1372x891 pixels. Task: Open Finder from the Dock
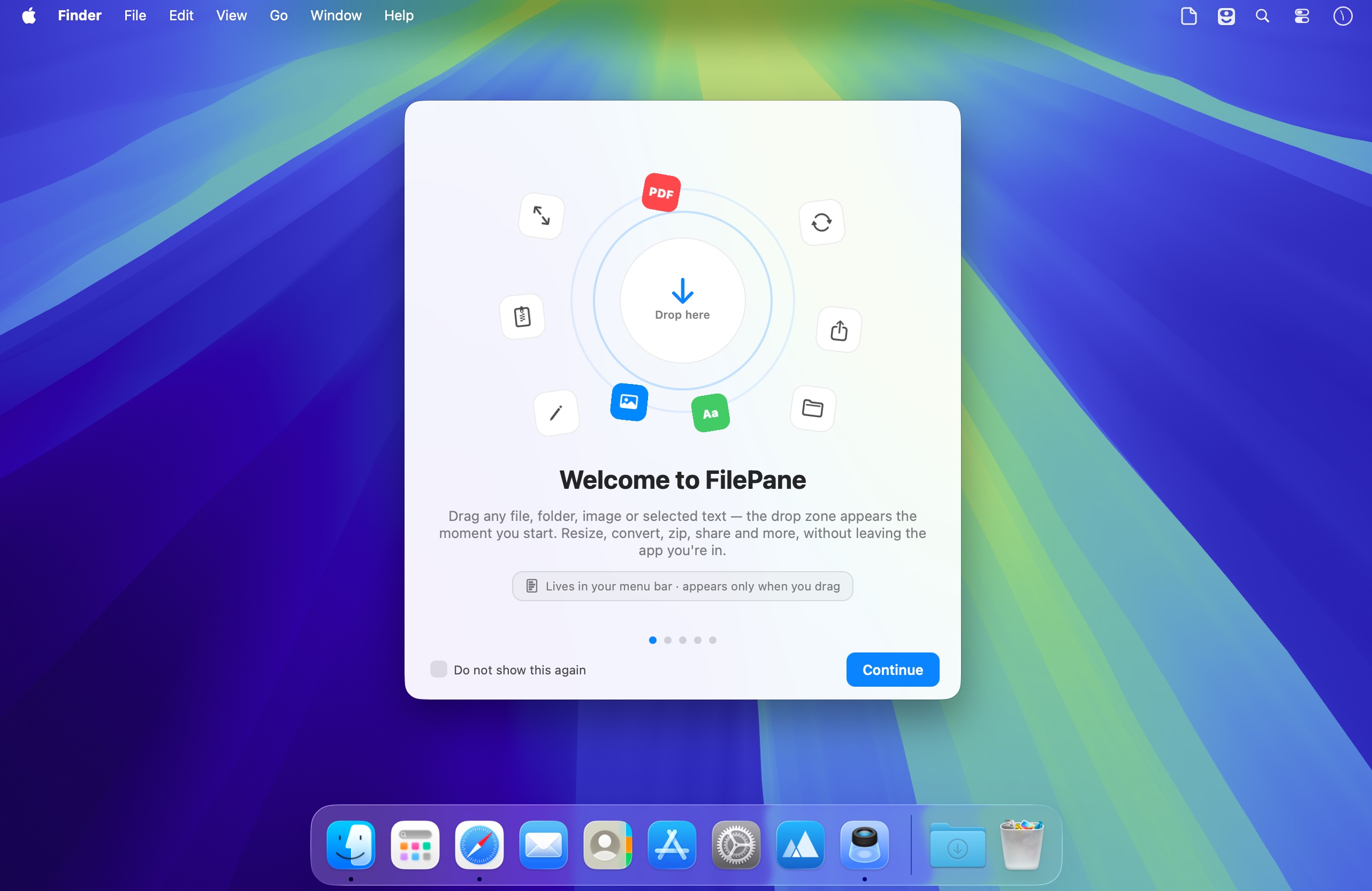pyautogui.click(x=351, y=844)
